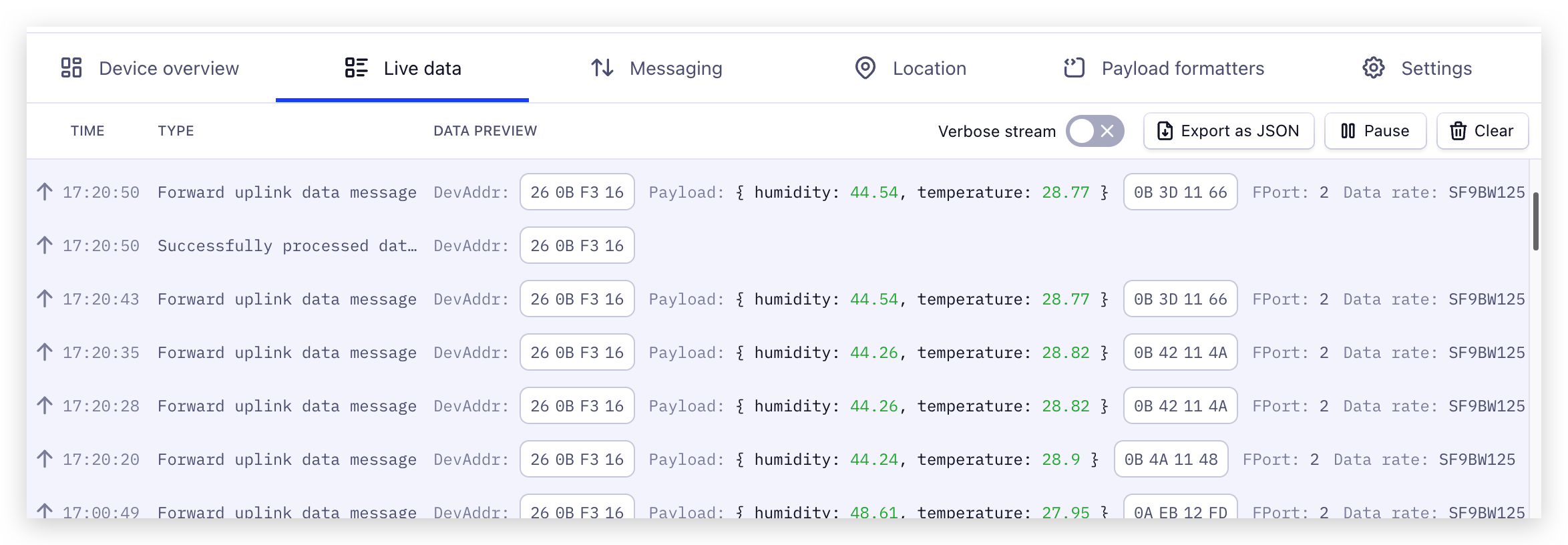Click the uplink arrow of the Successfully processed row
The width and height of the screenshot is (1568, 545).
(45, 245)
